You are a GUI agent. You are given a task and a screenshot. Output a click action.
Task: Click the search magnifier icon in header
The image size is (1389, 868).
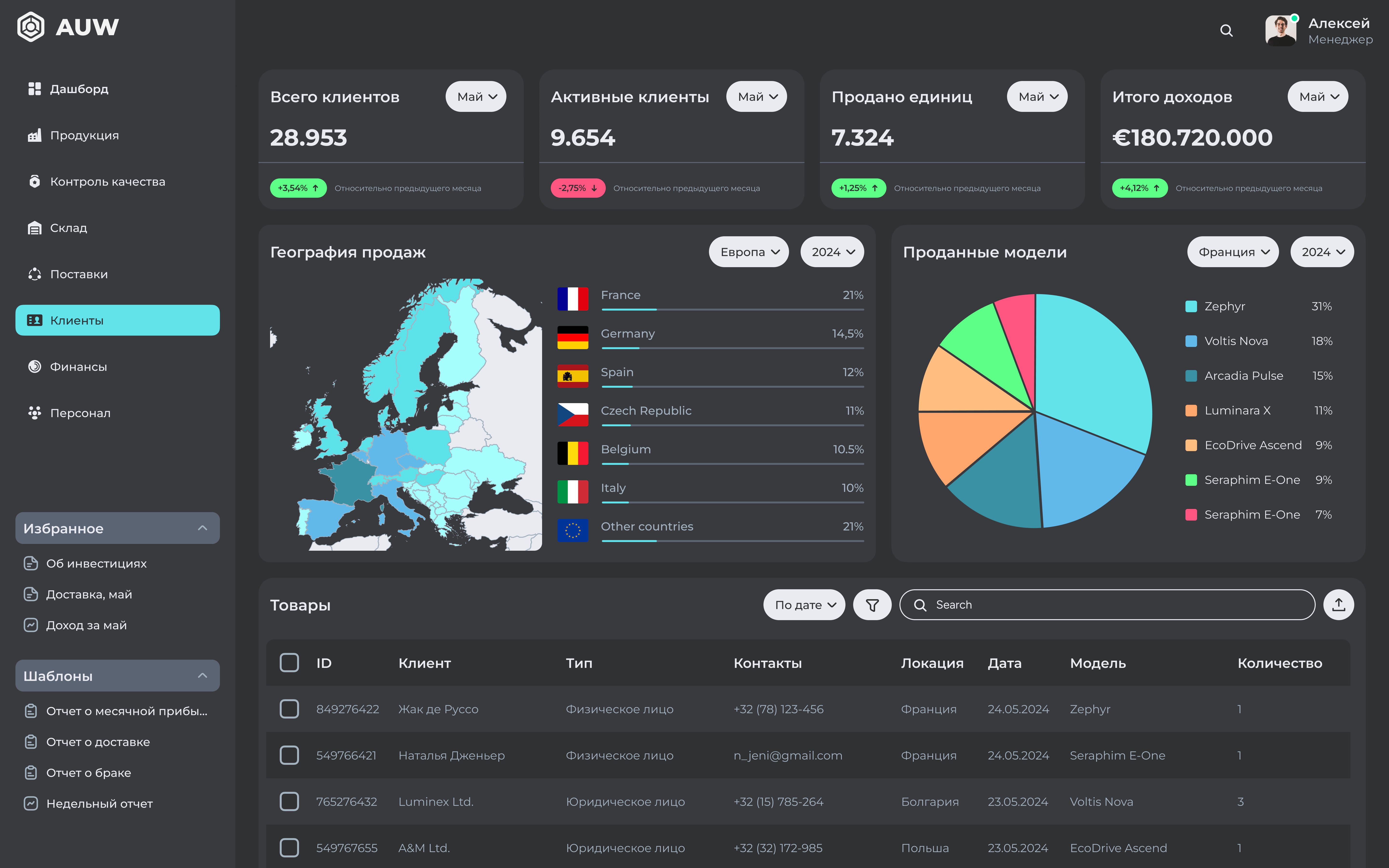1226,30
